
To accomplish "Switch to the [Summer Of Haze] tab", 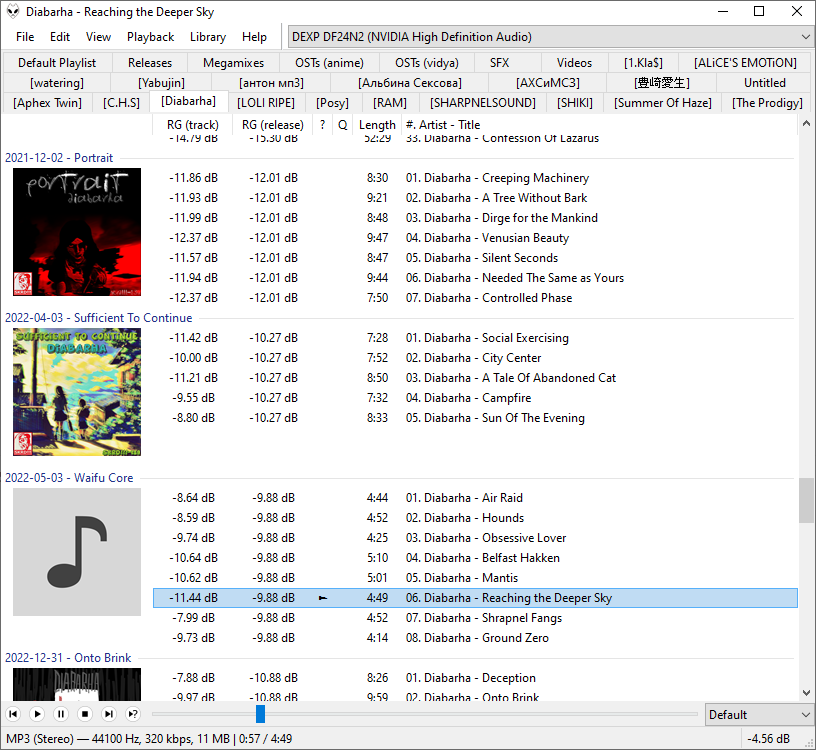I will tap(662, 103).
